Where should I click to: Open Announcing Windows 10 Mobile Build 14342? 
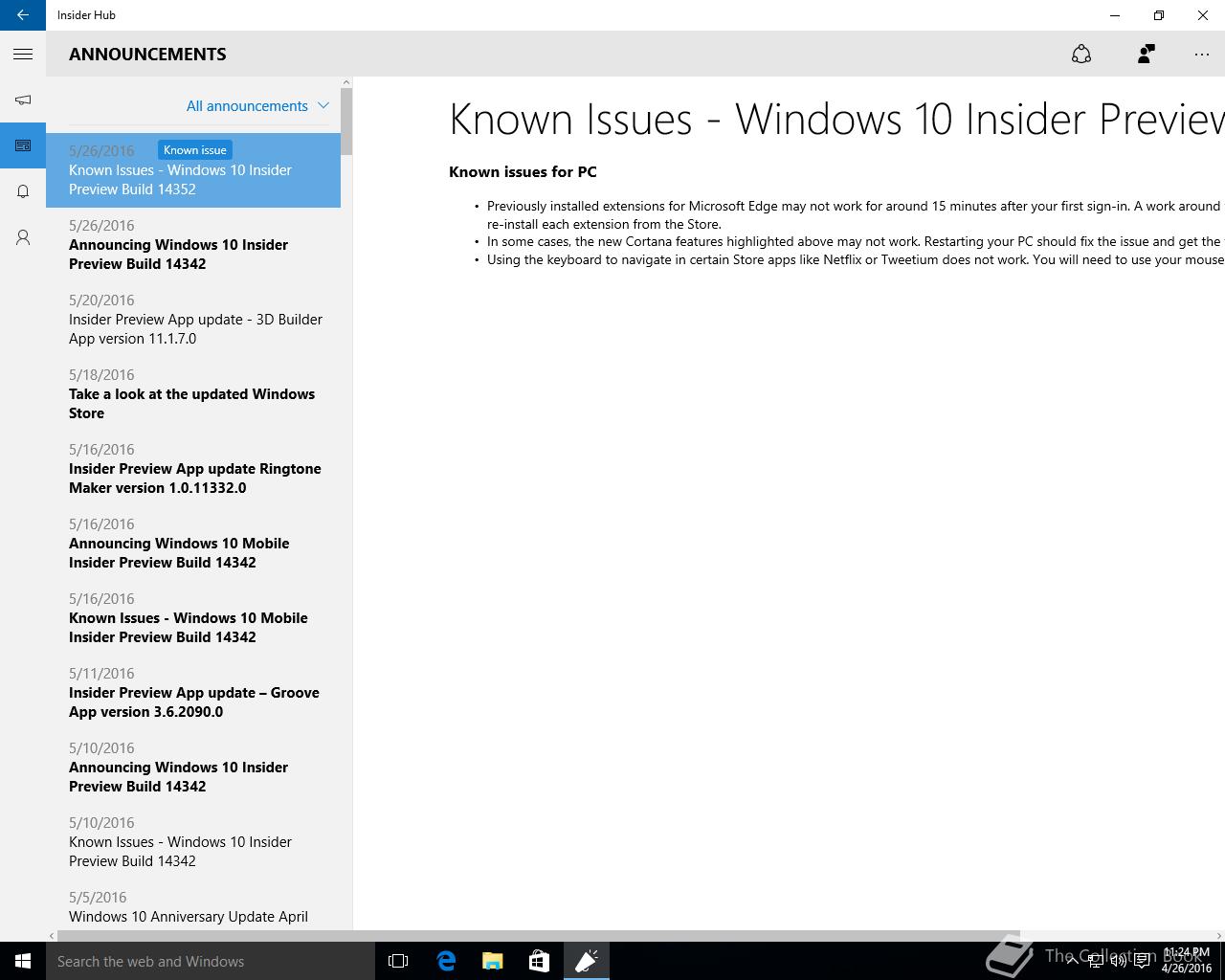click(x=193, y=544)
